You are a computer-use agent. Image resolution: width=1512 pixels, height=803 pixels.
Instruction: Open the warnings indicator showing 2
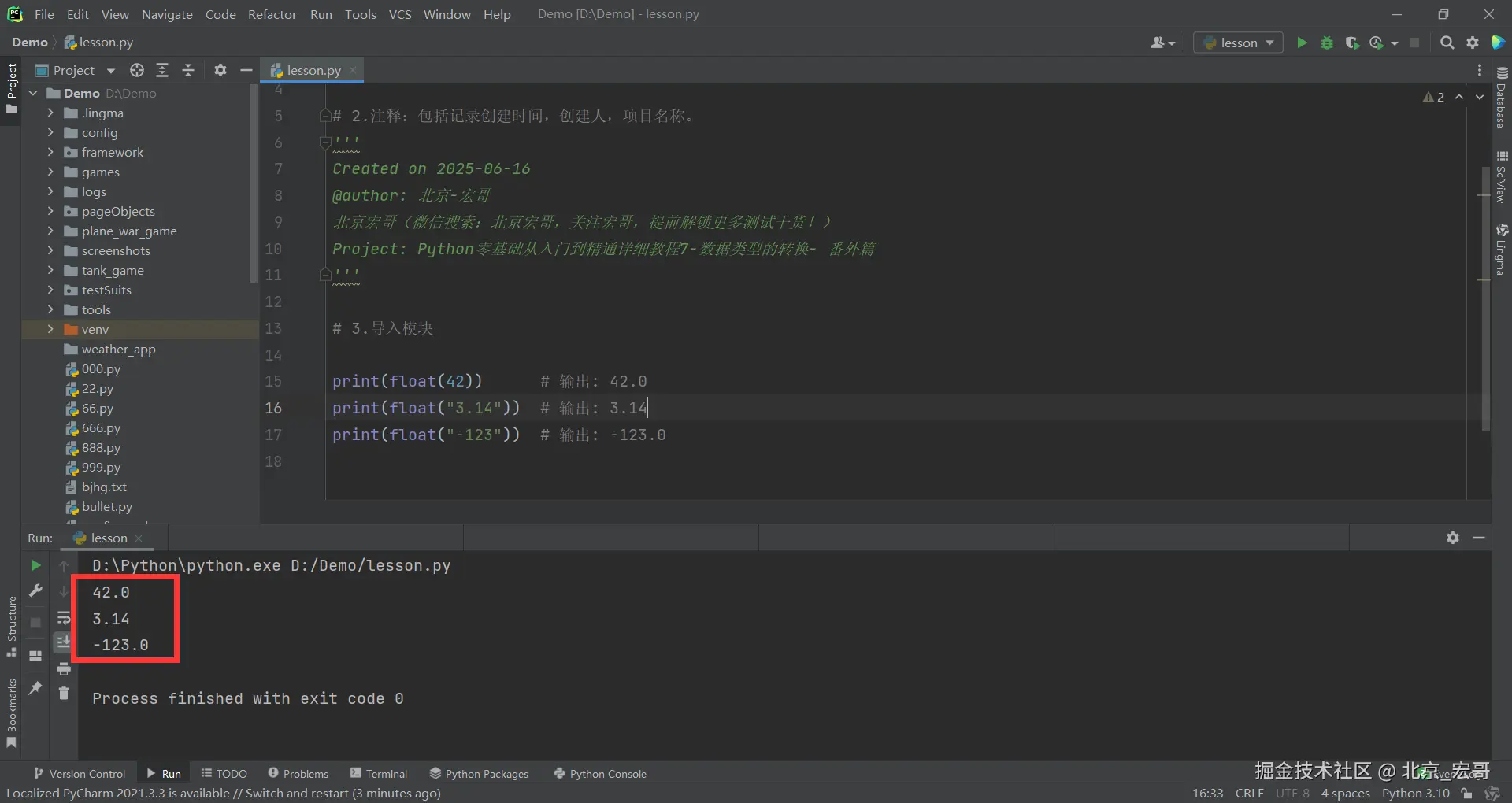click(1433, 97)
